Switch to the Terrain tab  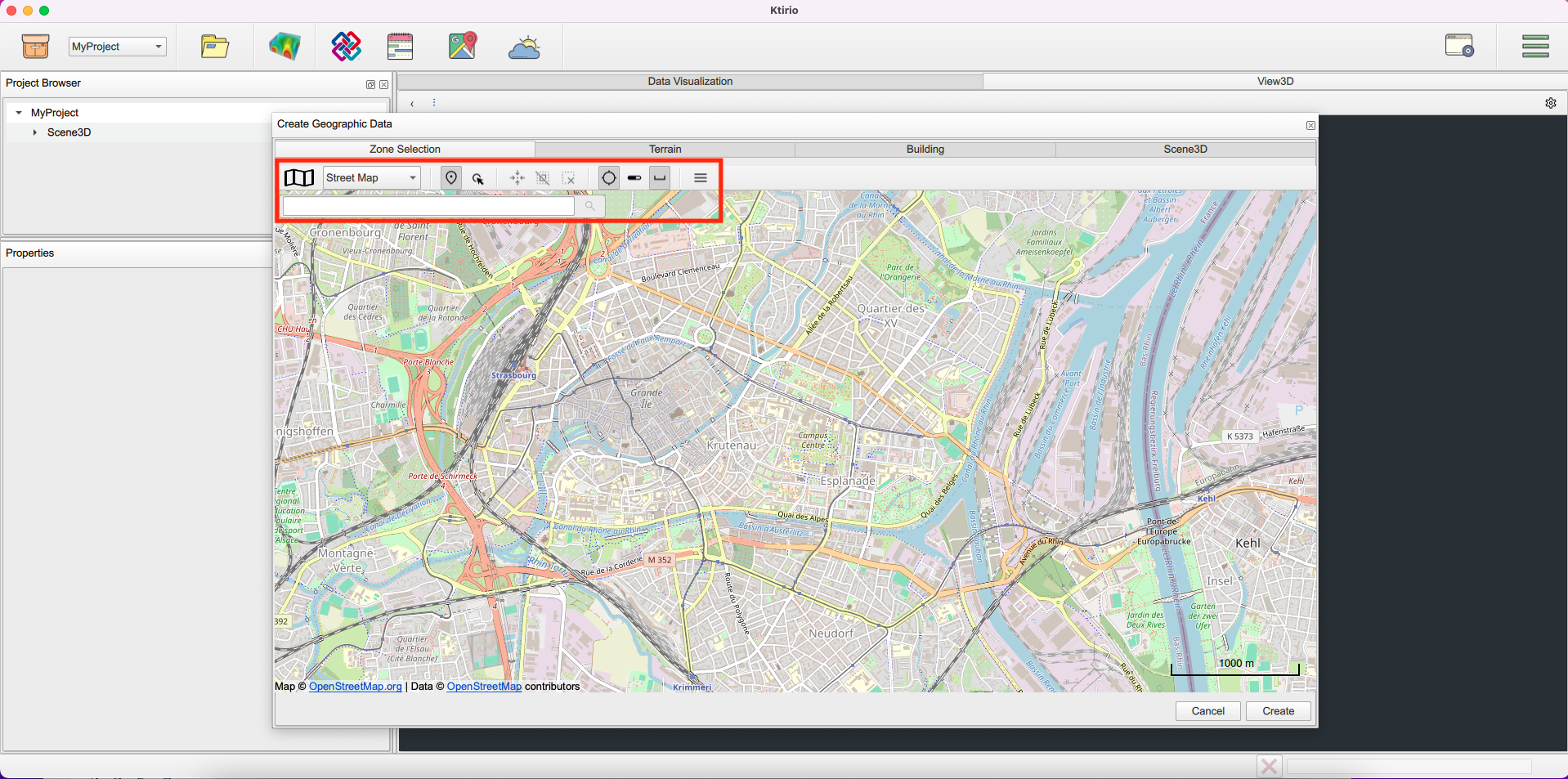coord(664,149)
